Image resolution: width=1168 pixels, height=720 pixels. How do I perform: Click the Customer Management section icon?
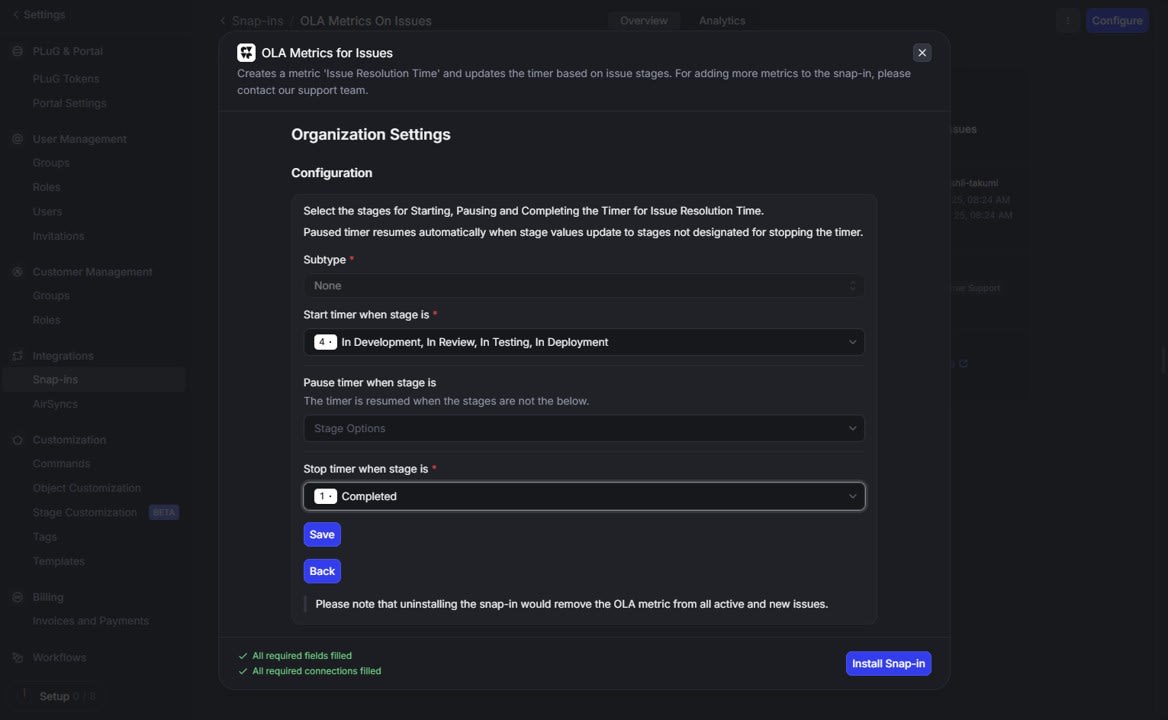tap(18, 272)
